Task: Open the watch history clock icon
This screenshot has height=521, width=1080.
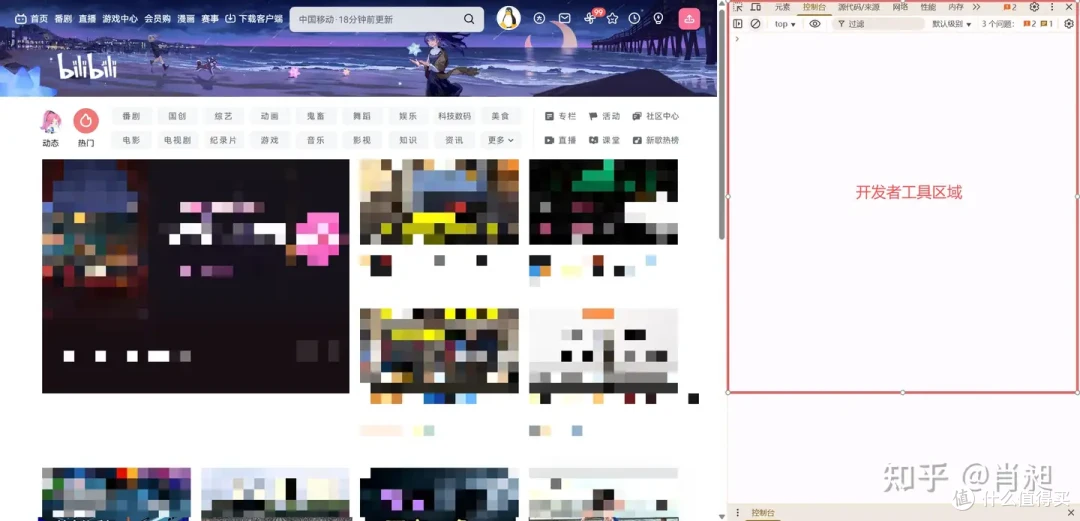Action: coord(634,19)
